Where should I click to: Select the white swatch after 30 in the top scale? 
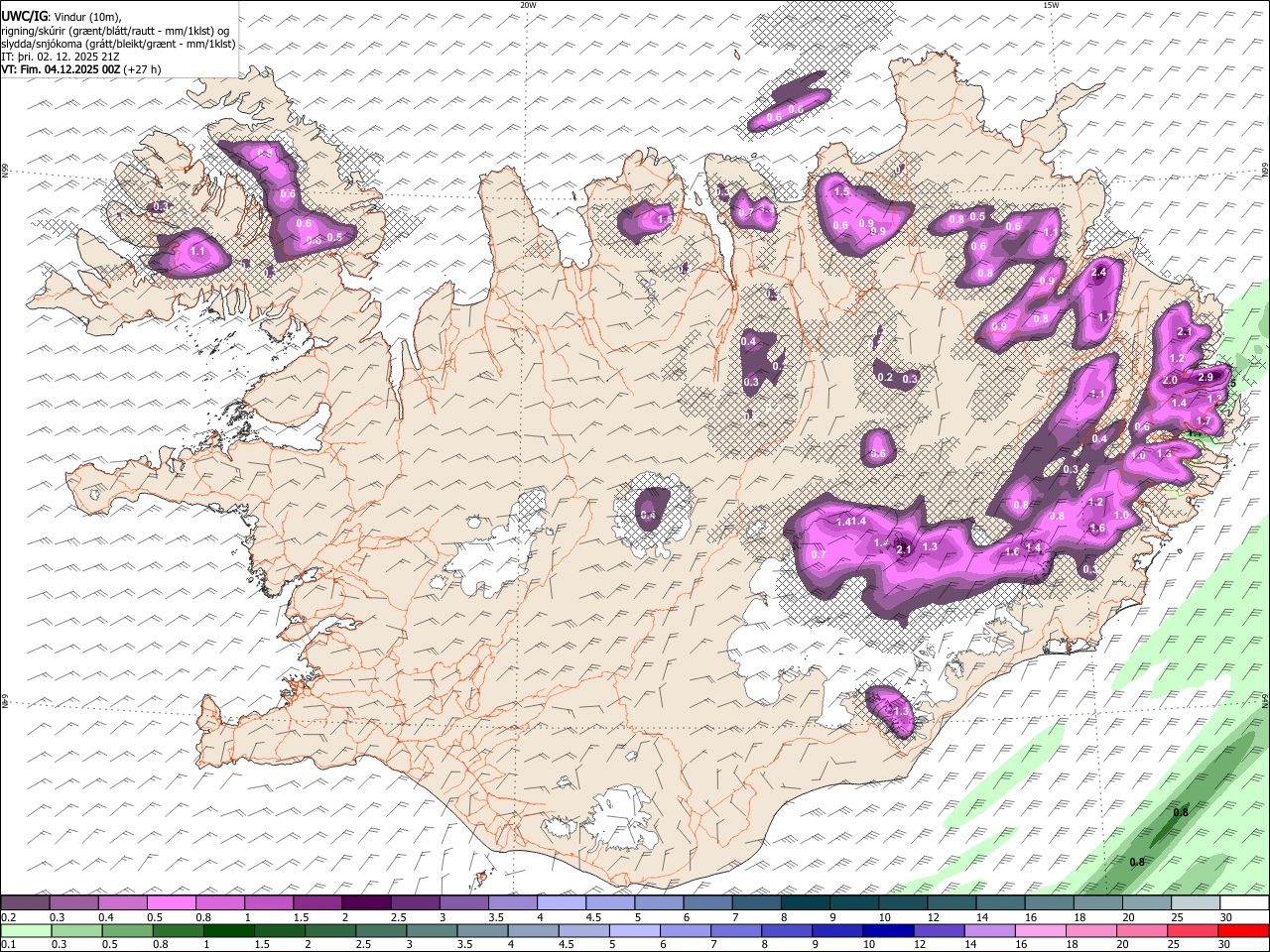coord(1245,902)
